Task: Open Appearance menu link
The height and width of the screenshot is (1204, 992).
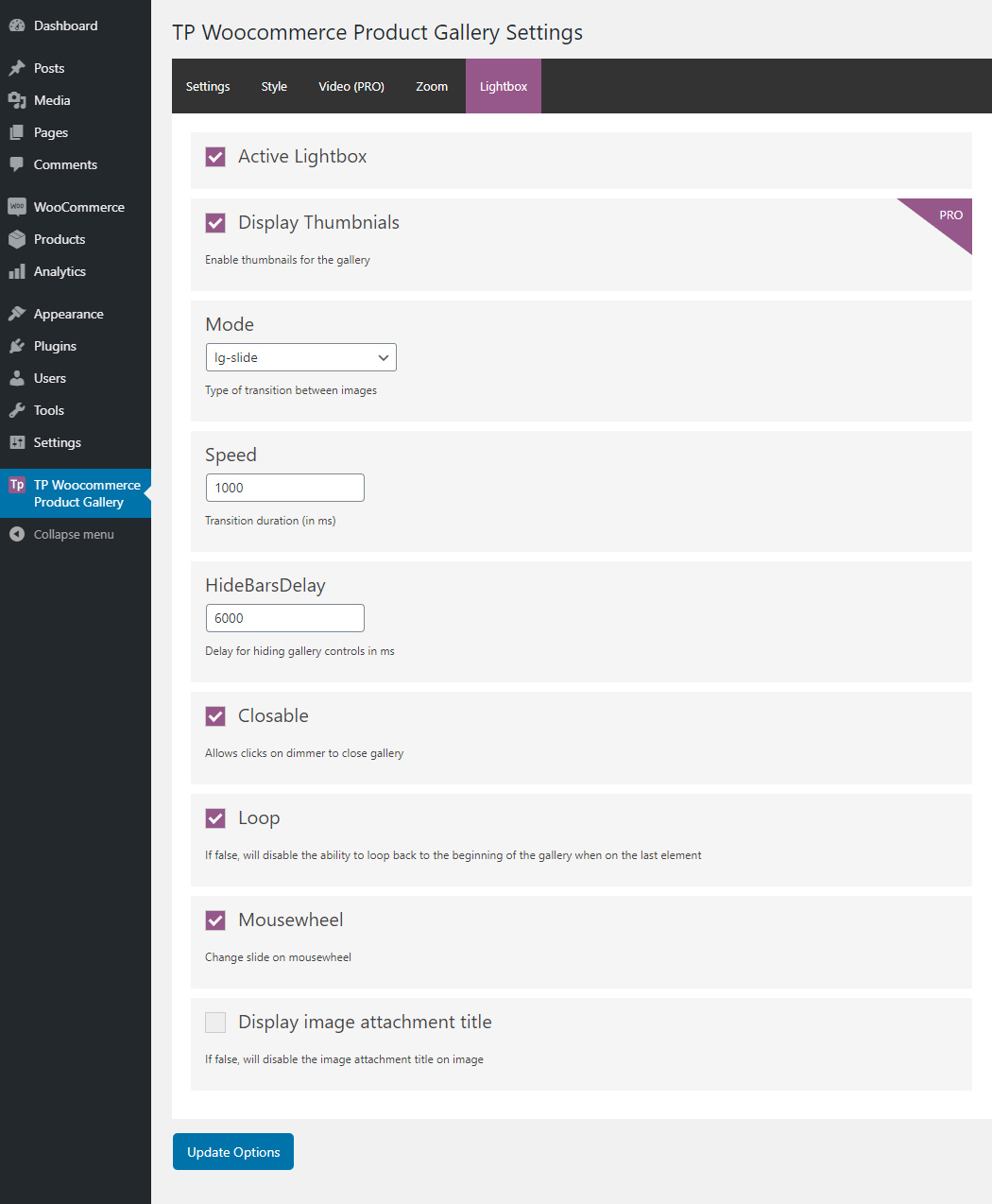Action: point(69,314)
